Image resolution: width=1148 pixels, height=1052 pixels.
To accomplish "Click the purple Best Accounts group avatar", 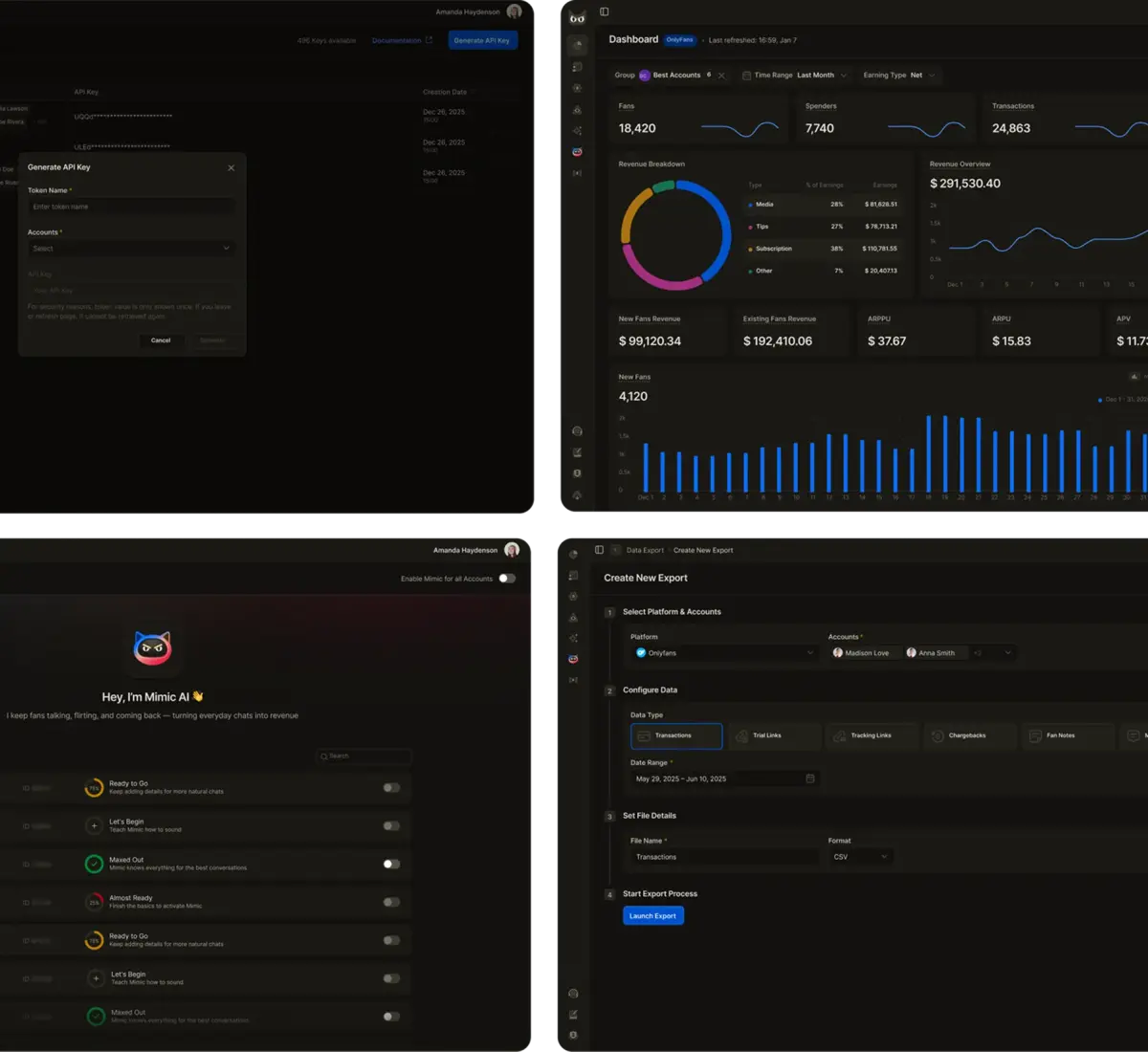I will coord(644,76).
